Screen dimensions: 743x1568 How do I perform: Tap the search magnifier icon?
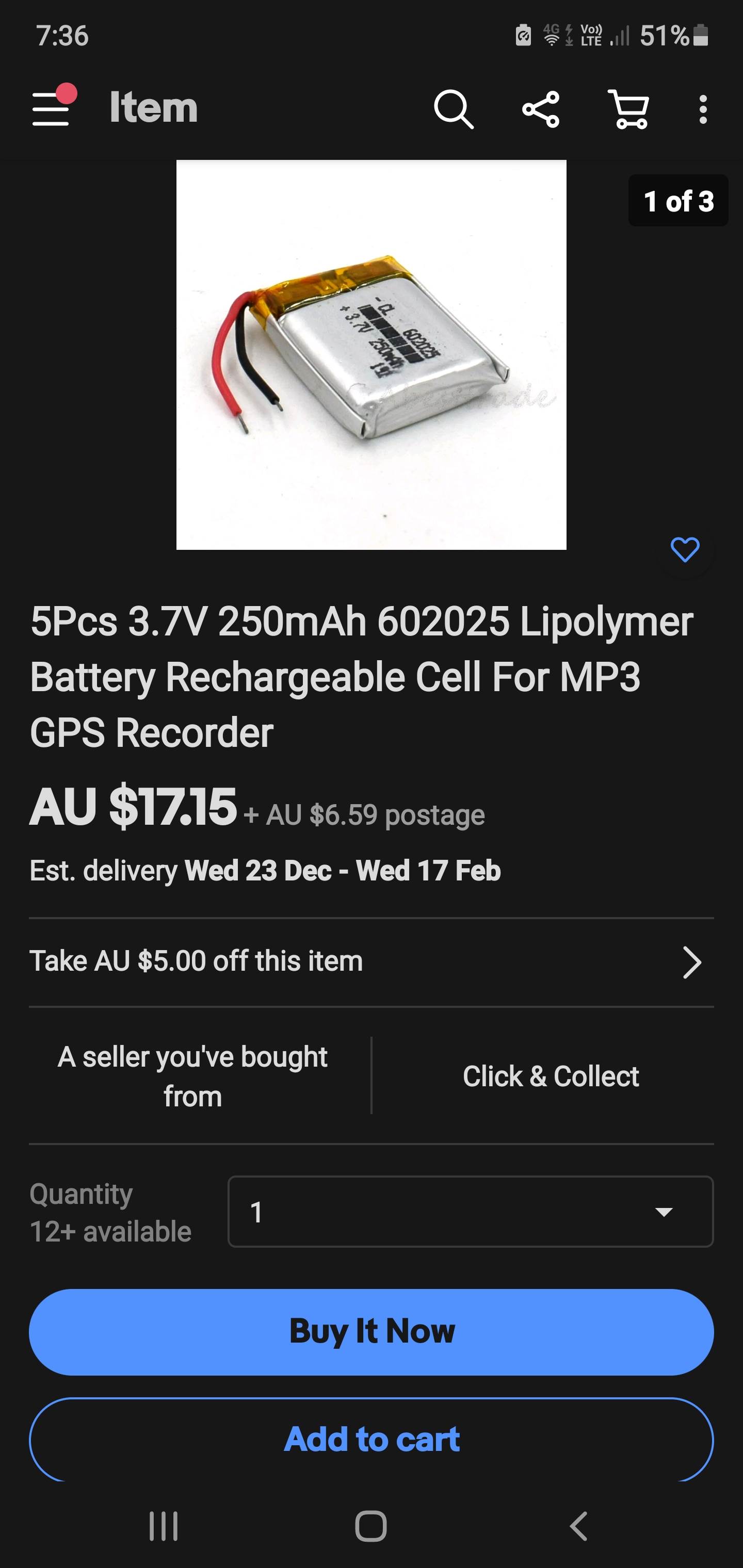454,109
